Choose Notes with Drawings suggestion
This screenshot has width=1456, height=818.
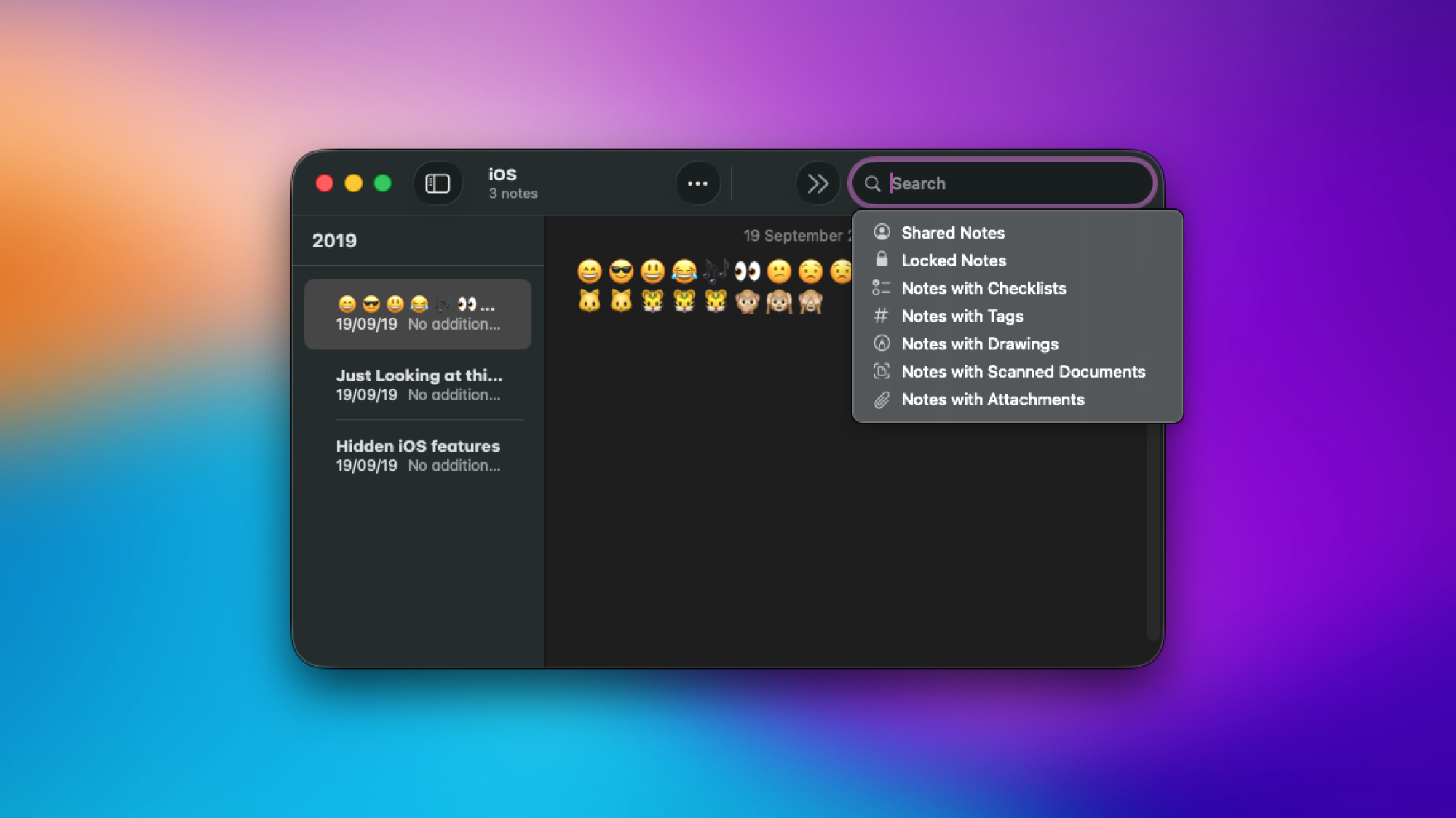click(x=1017, y=344)
